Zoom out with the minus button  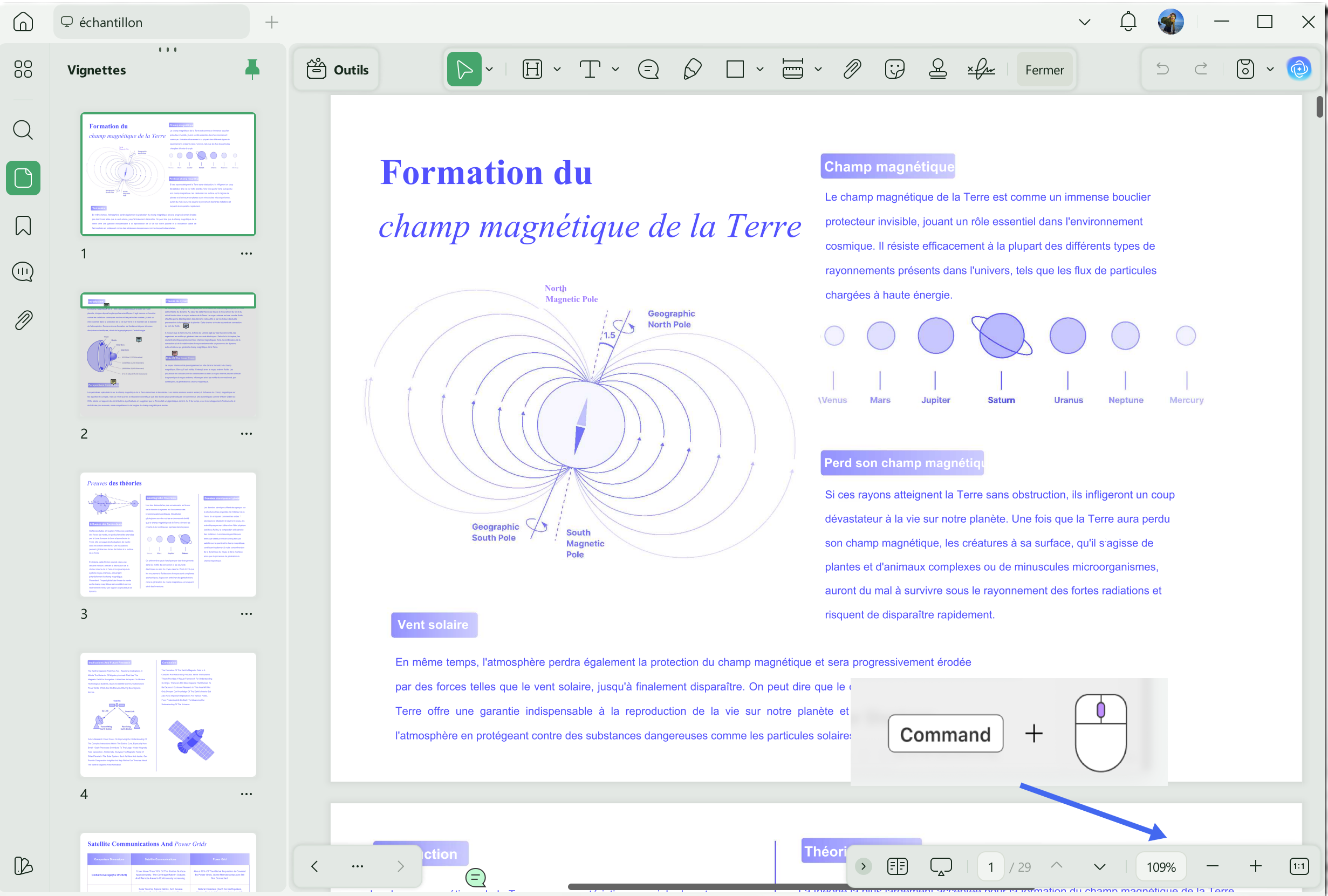point(1213,866)
